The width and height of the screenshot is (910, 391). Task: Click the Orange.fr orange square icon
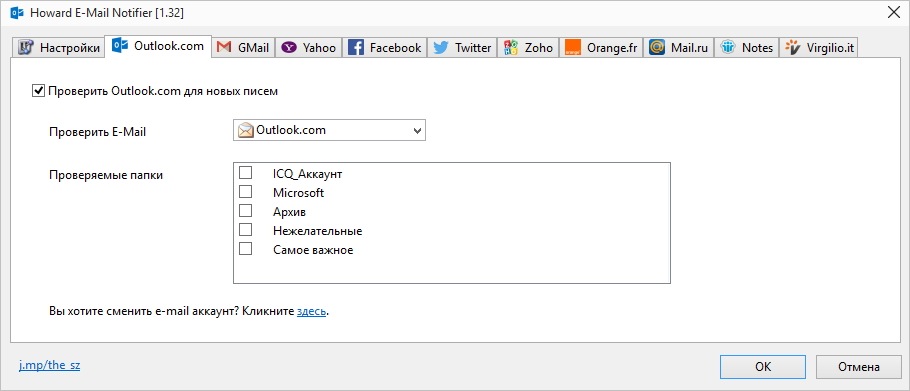point(573,48)
